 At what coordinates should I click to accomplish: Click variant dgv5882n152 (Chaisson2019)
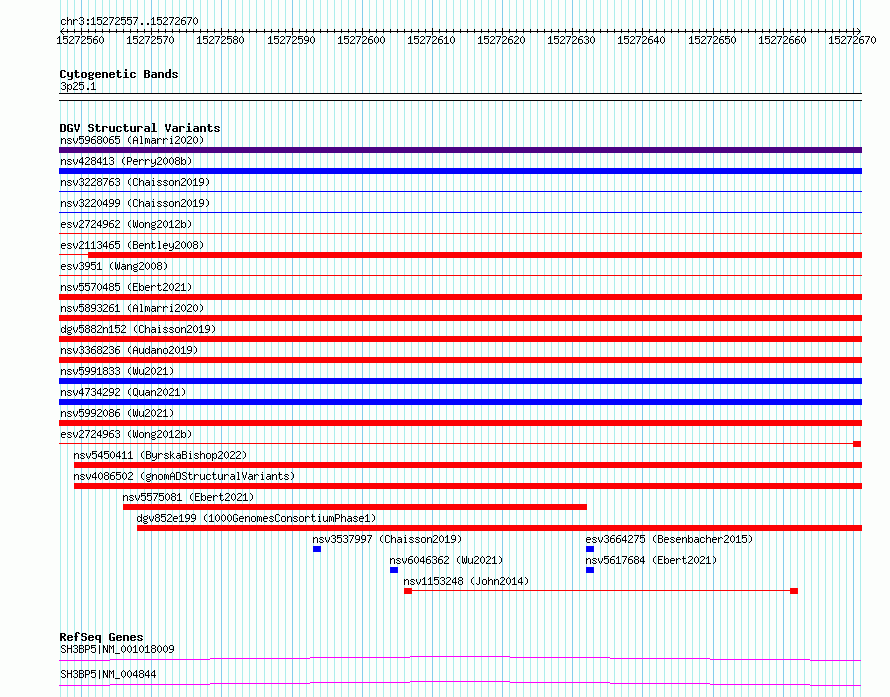click(138, 329)
